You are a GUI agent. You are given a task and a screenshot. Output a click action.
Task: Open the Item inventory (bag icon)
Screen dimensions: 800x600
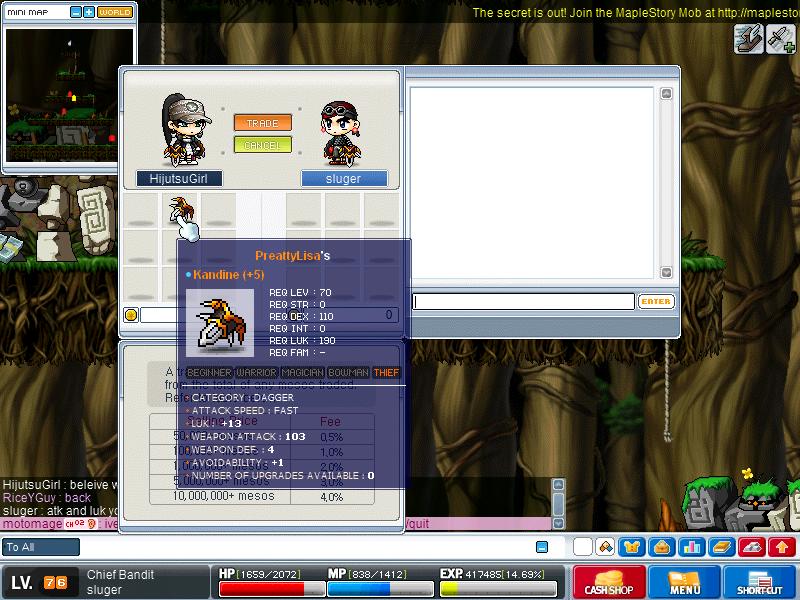pyautogui.click(x=662, y=547)
